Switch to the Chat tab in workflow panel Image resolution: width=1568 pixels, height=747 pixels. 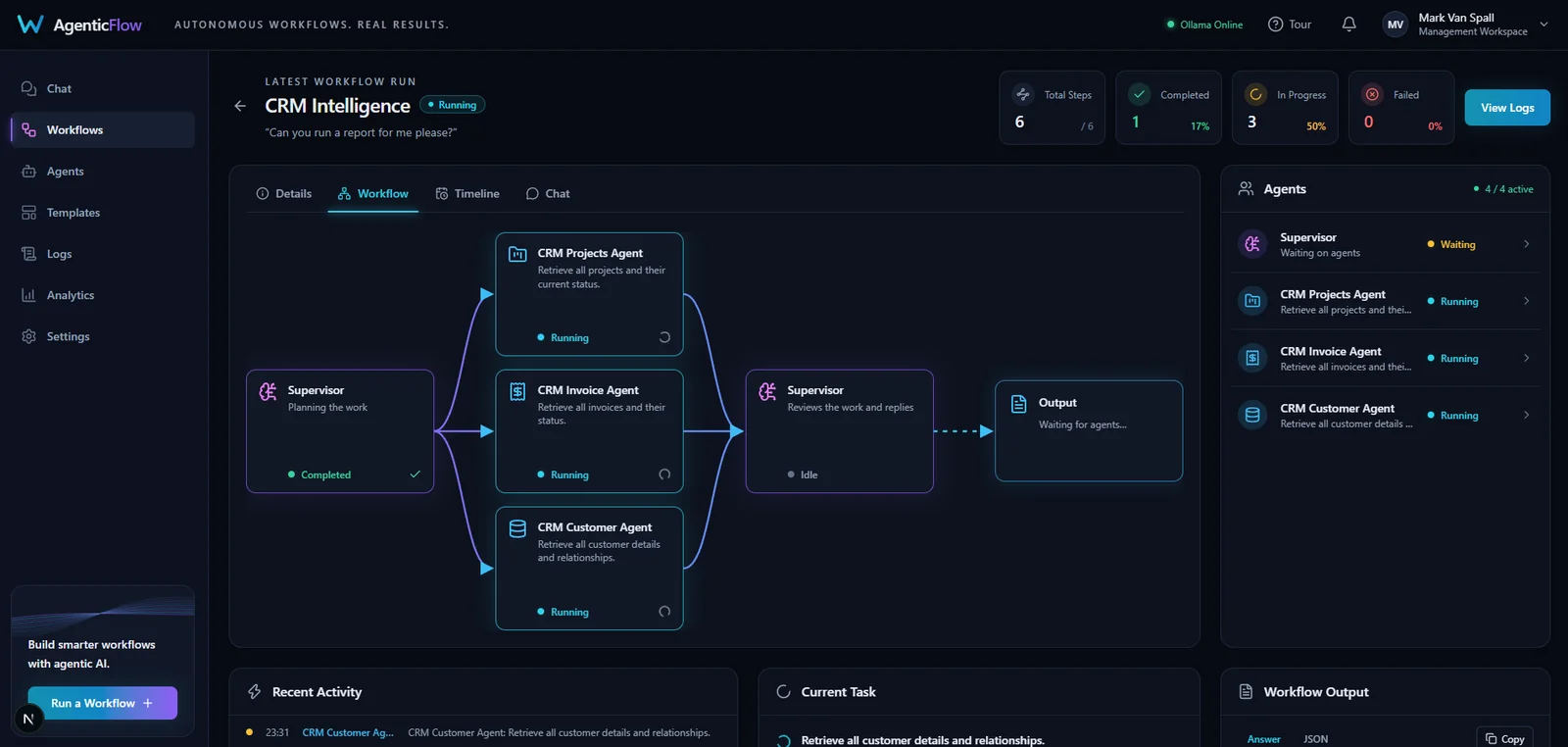(548, 194)
